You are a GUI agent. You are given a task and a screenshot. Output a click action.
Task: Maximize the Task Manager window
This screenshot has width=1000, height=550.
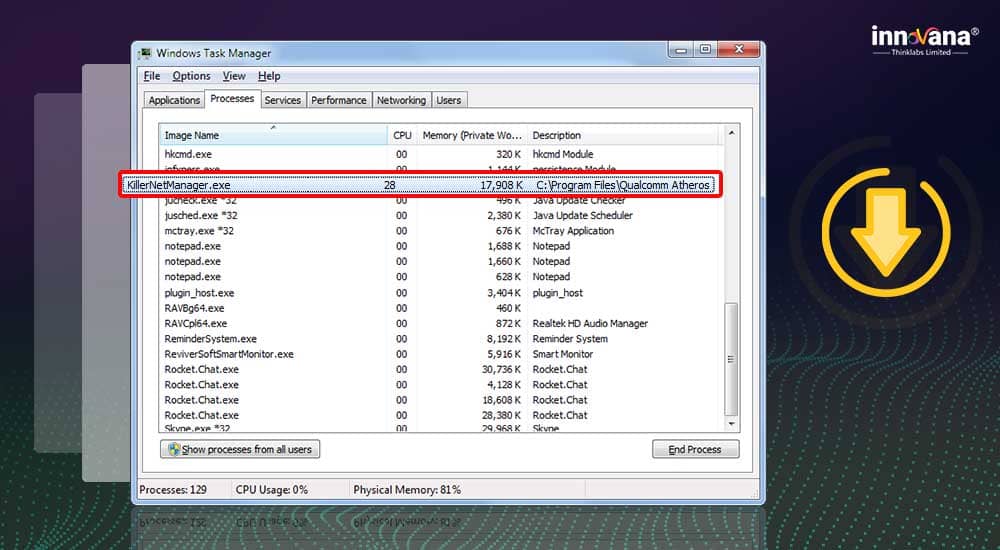click(x=705, y=49)
